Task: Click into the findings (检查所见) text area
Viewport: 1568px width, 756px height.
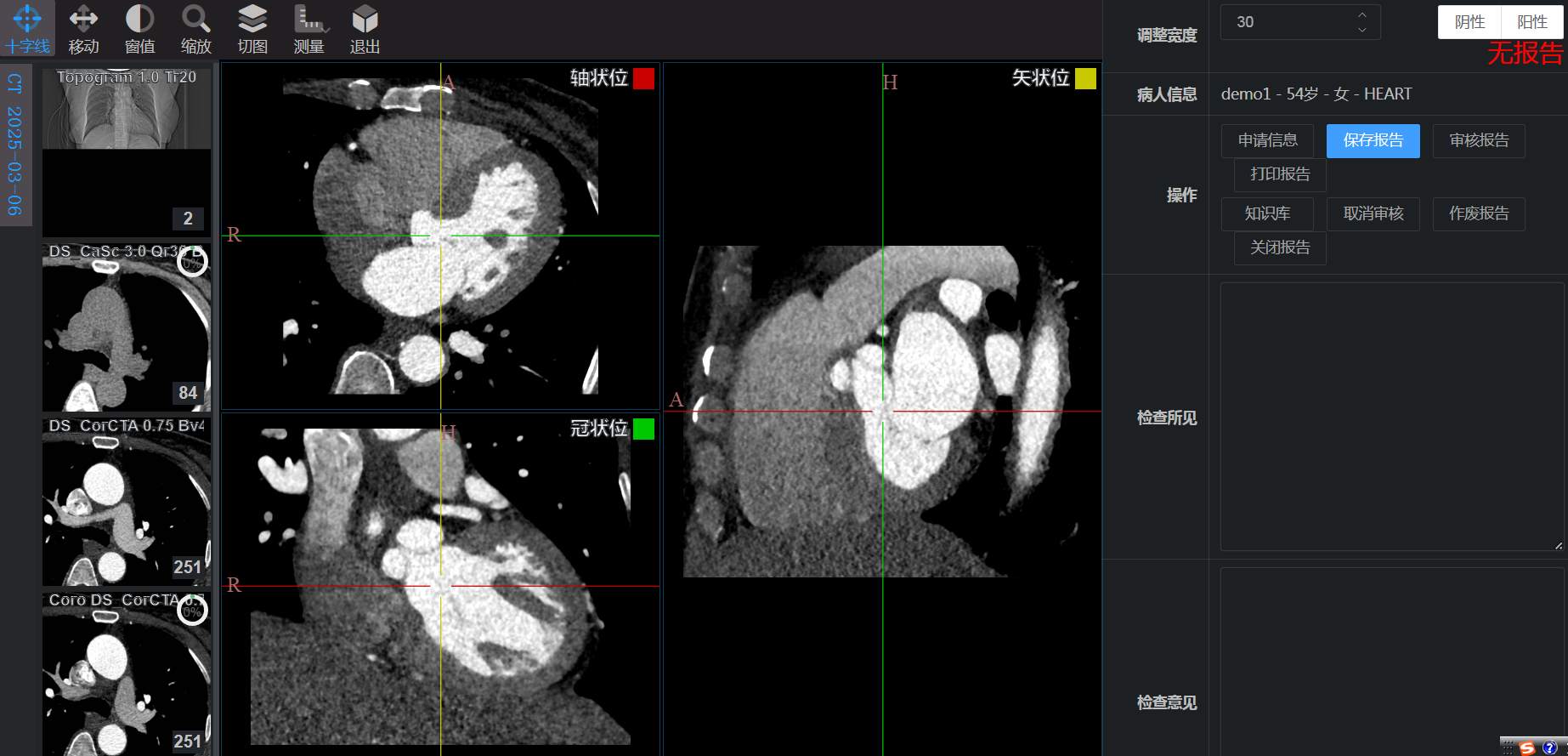Action: pos(1391,417)
